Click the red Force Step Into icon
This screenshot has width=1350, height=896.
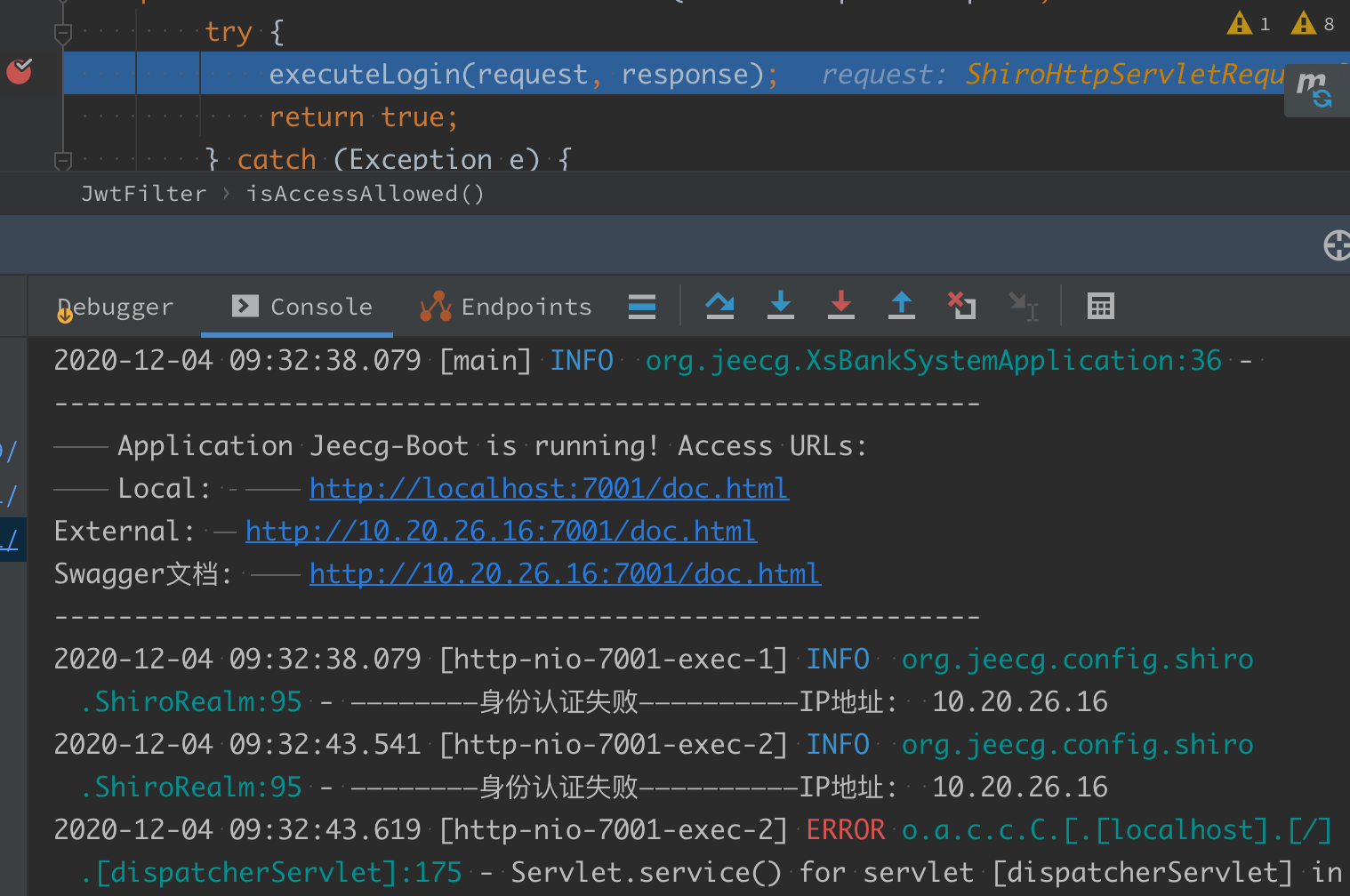[841, 306]
